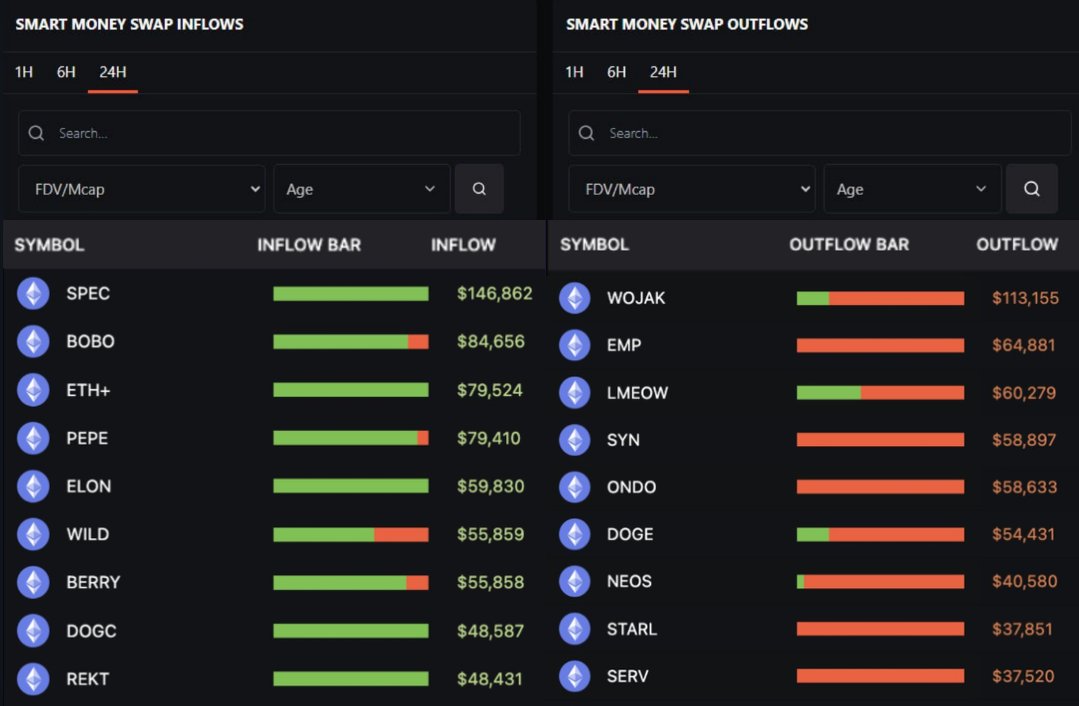Image resolution: width=1079 pixels, height=706 pixels.
Task: Switch Inflows panel to the 1H tab
Action: [x=24, y=72]
